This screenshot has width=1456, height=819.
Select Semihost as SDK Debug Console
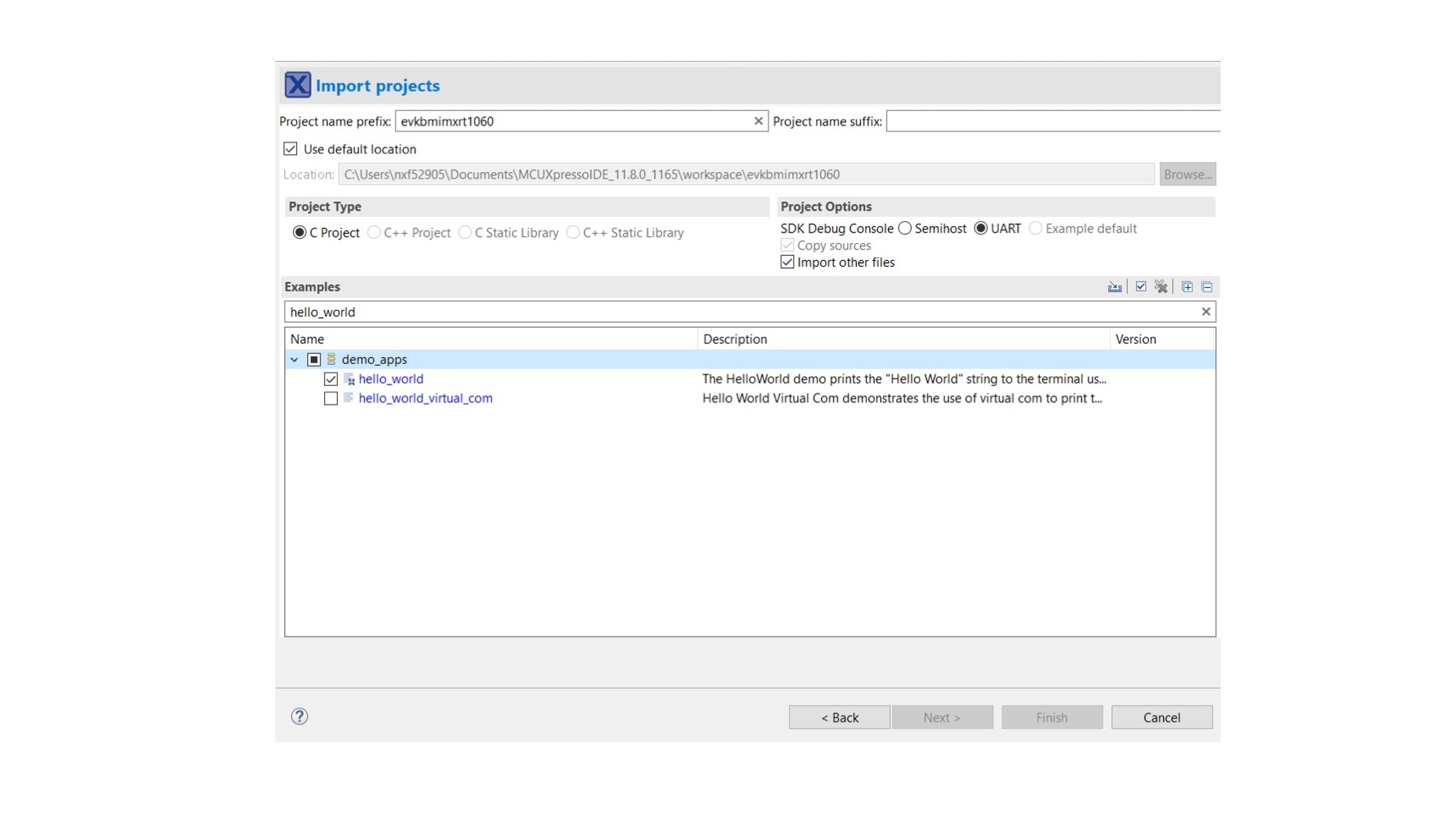(x=905, y=228)
